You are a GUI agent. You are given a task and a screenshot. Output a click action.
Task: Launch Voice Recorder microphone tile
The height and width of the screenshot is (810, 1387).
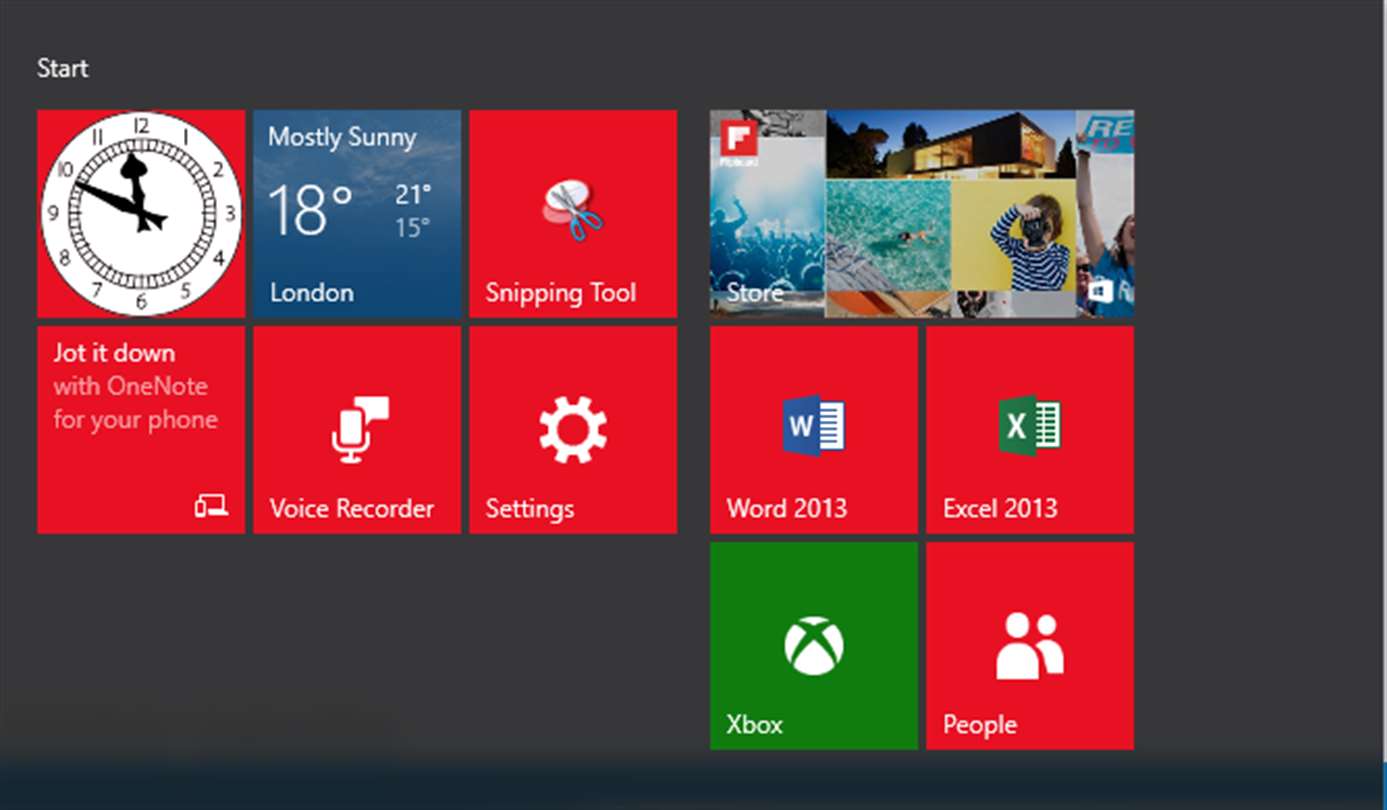(x=357, y=429)
